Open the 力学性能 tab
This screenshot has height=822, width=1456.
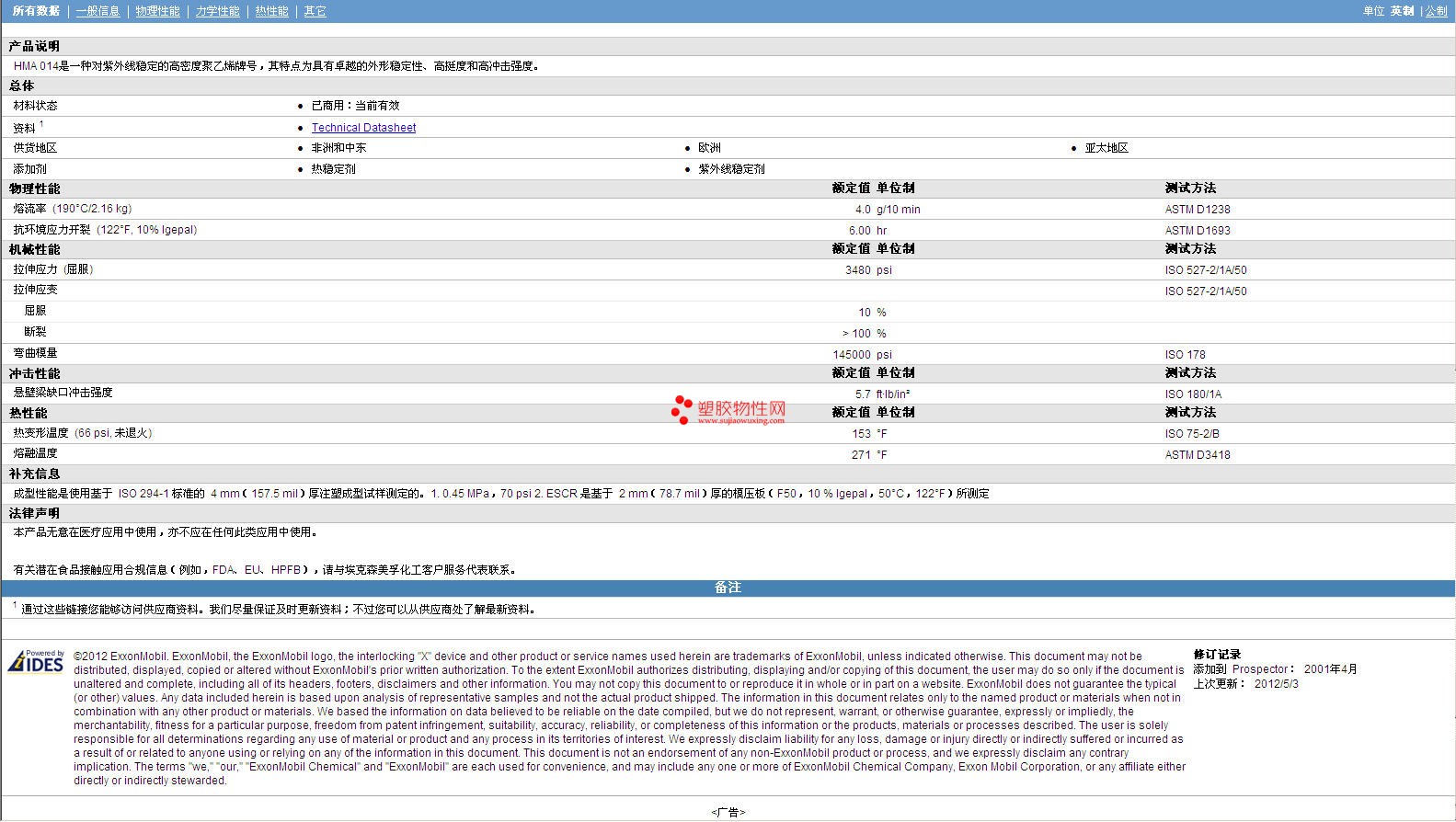[x=218, y=11]
